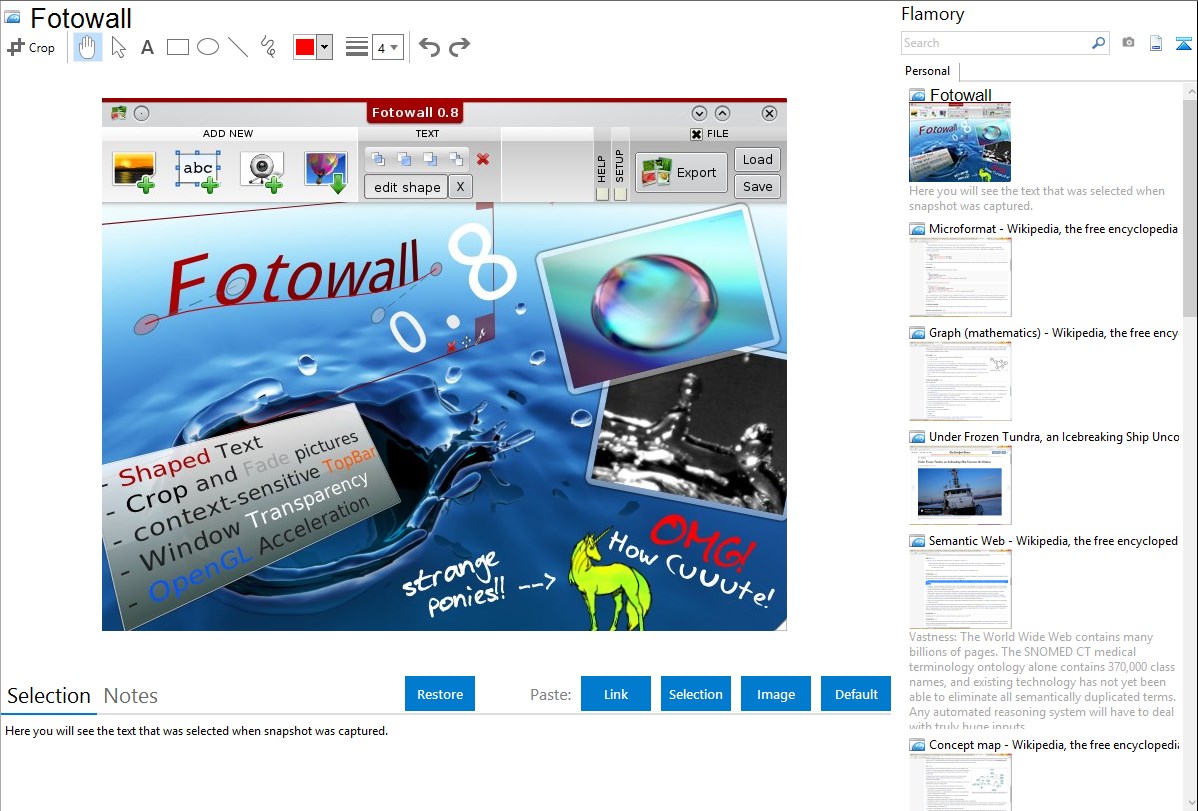Open the Personal tab
1198x811 pixels.
coord(928,71)
